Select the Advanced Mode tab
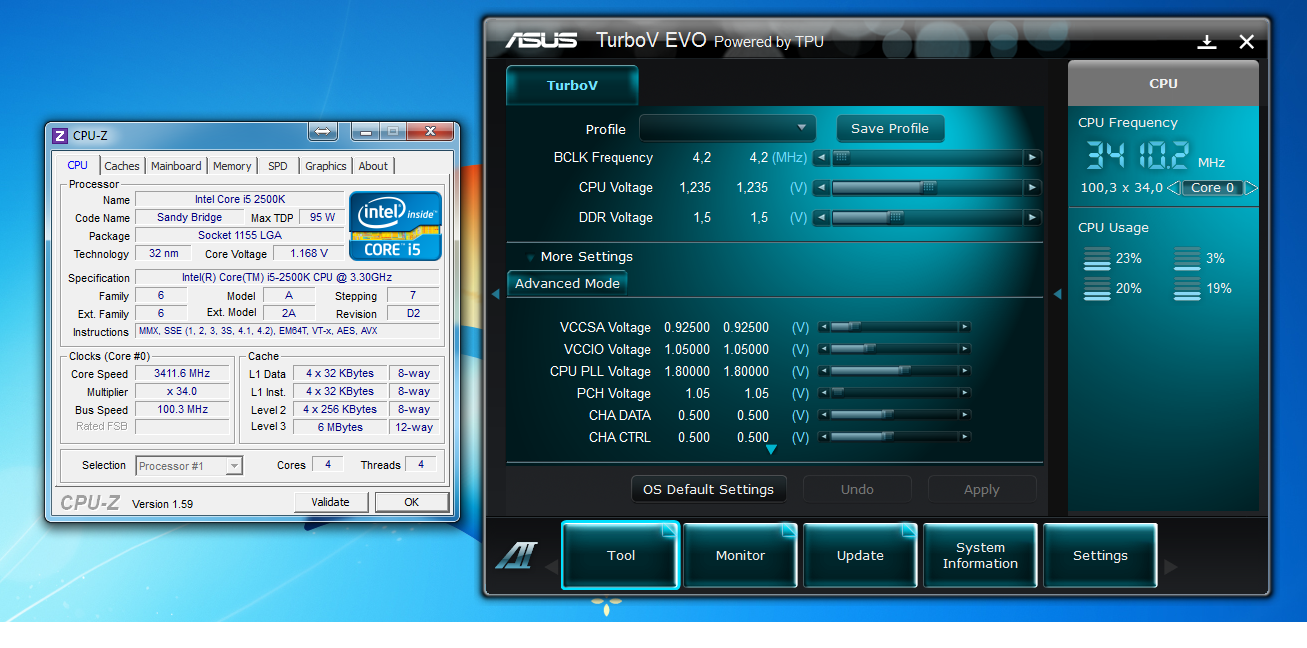 pos(567,284)
